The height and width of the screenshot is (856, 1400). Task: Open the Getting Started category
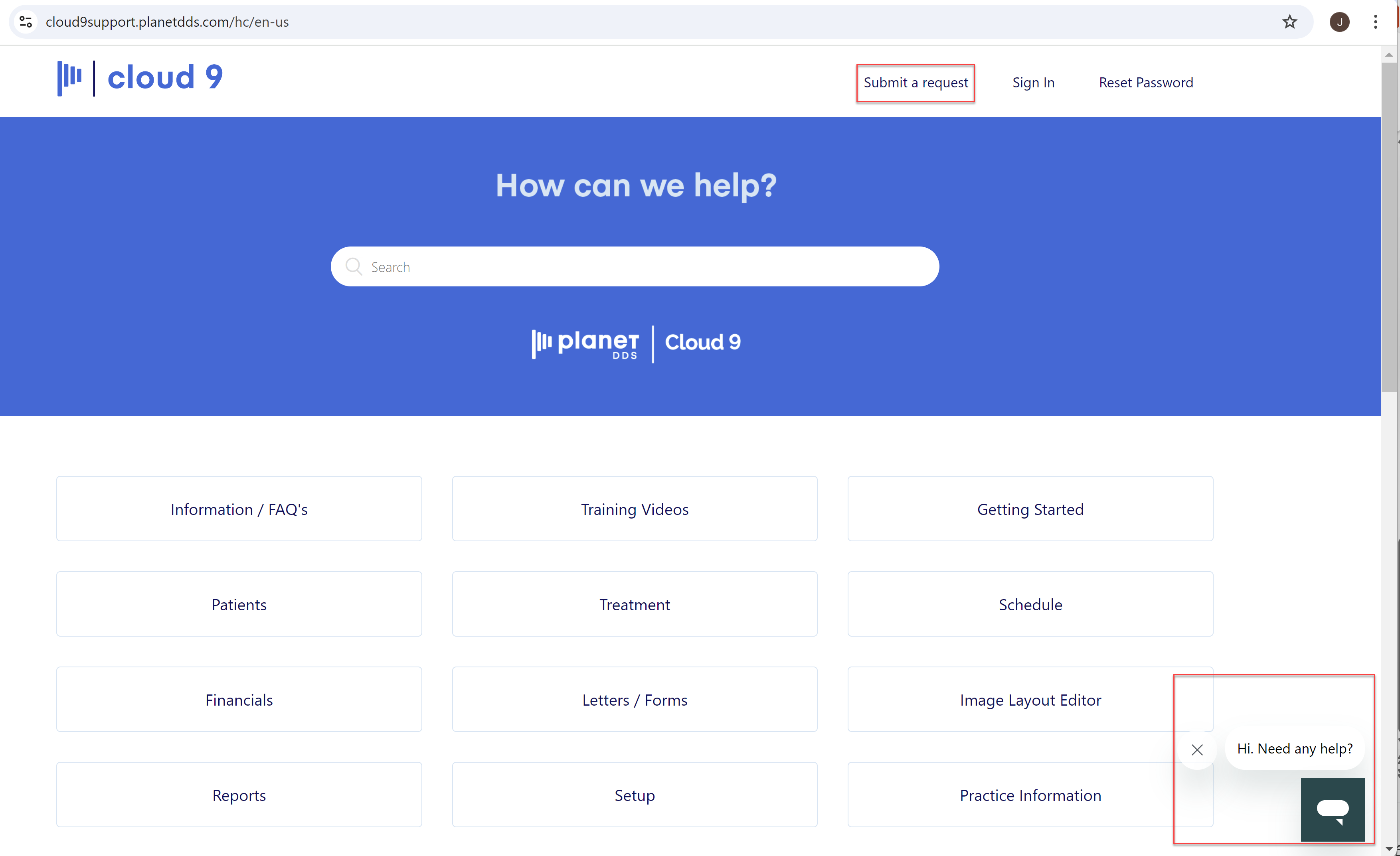point(1030,509)
